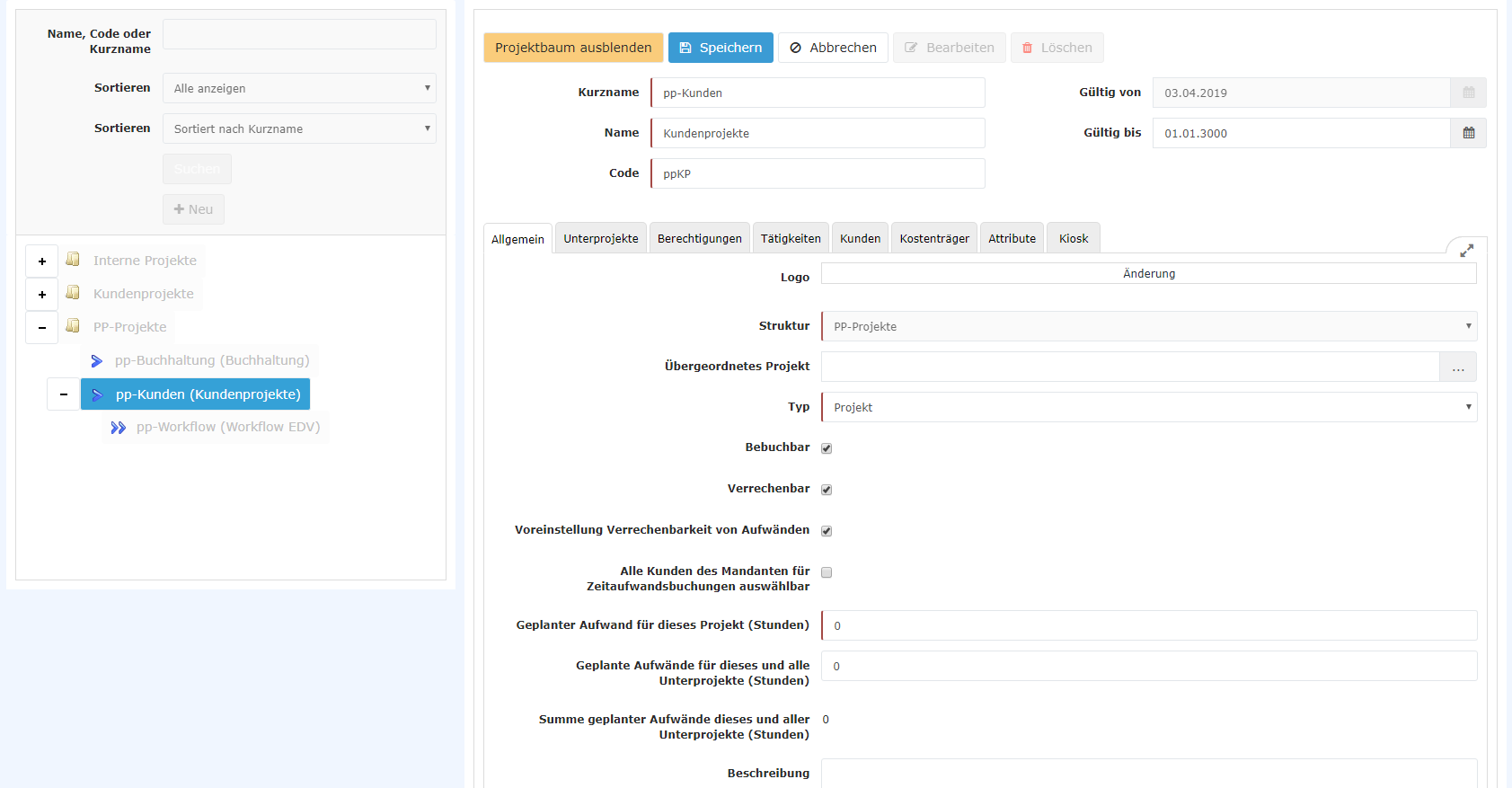Viewport: 1512px width, 788px height.
Task: Expand the Kundenprojekte tree node
Action: (42, 295)
